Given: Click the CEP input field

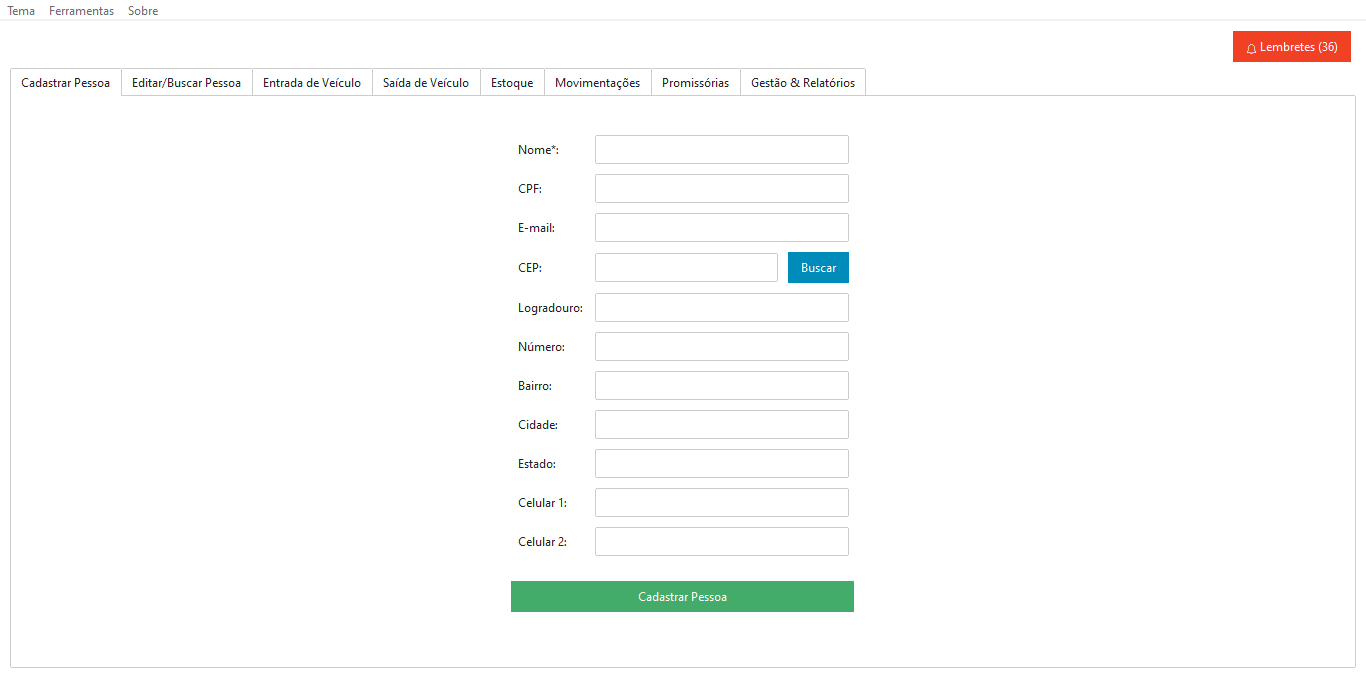Looking at the screenshot, I should [686, 268].
